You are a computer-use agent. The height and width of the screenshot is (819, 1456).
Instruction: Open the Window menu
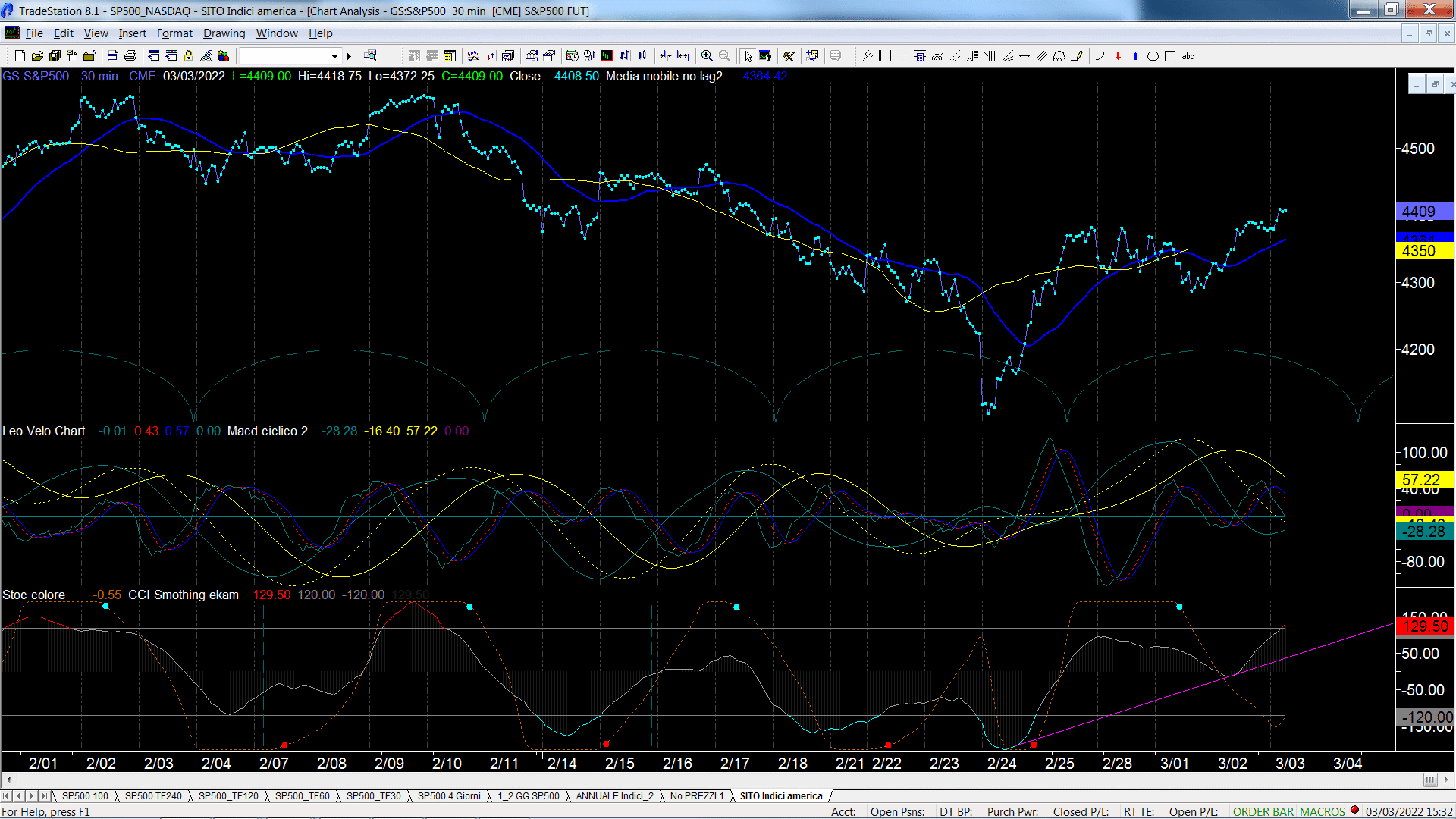[x=277, y=33]
